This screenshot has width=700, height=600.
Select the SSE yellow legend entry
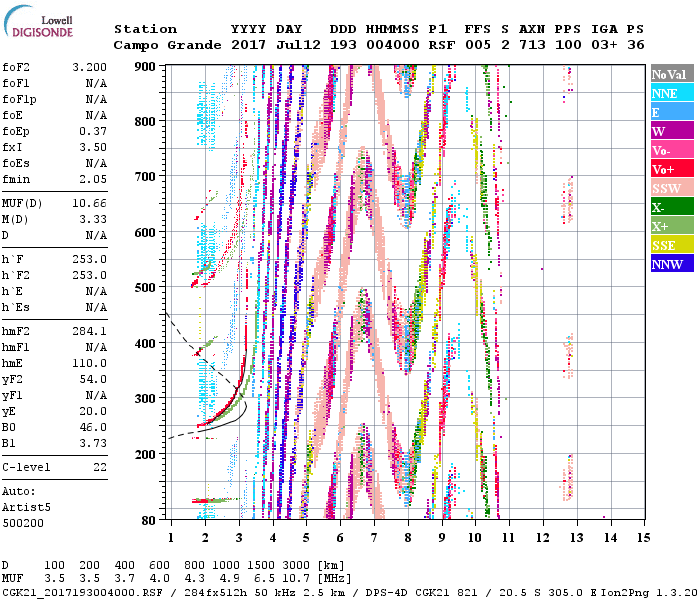pyautogui.click(x=670, y=245)
